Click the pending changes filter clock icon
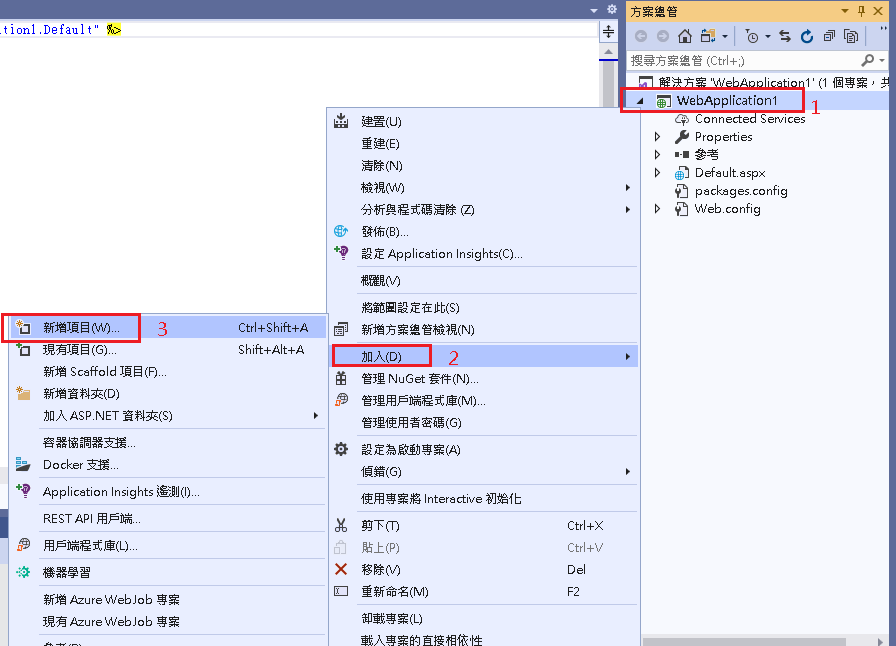Image resolution: width=896 pixels, height=646 pixels. [x=752, y=37]
